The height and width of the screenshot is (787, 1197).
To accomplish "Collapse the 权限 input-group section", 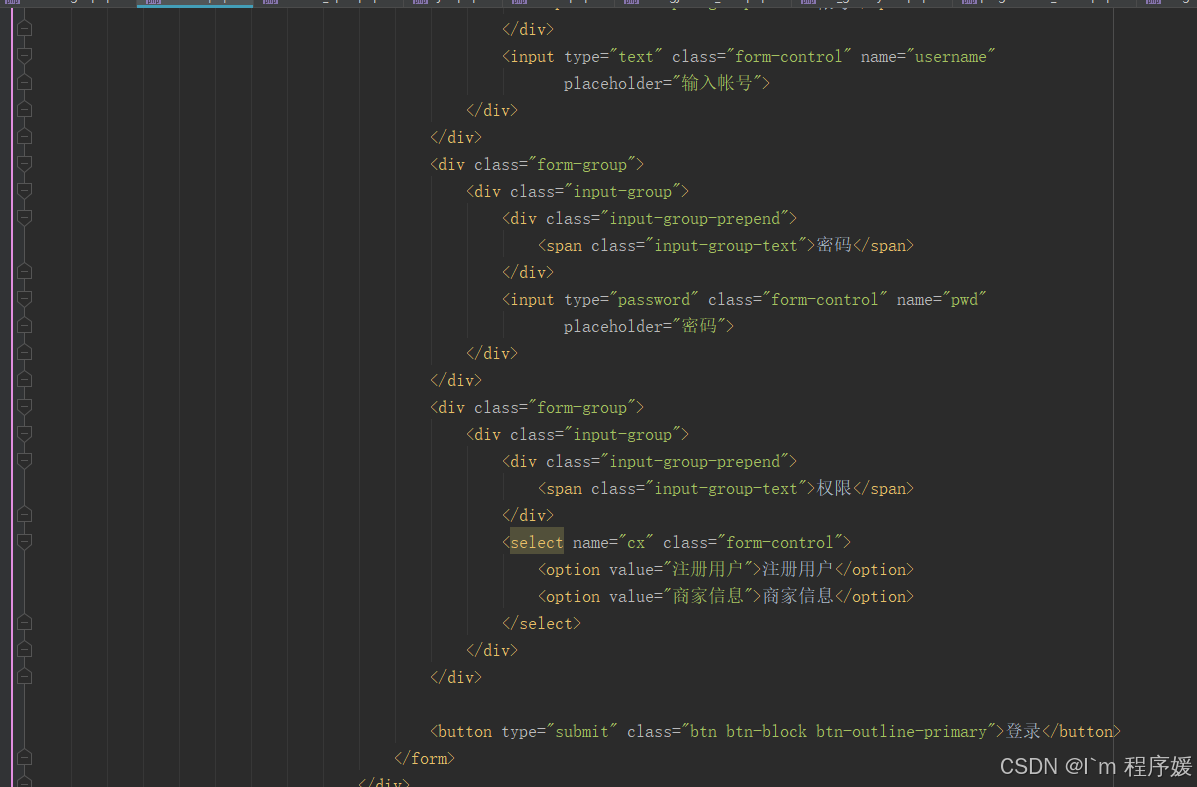I will point(24,434).
